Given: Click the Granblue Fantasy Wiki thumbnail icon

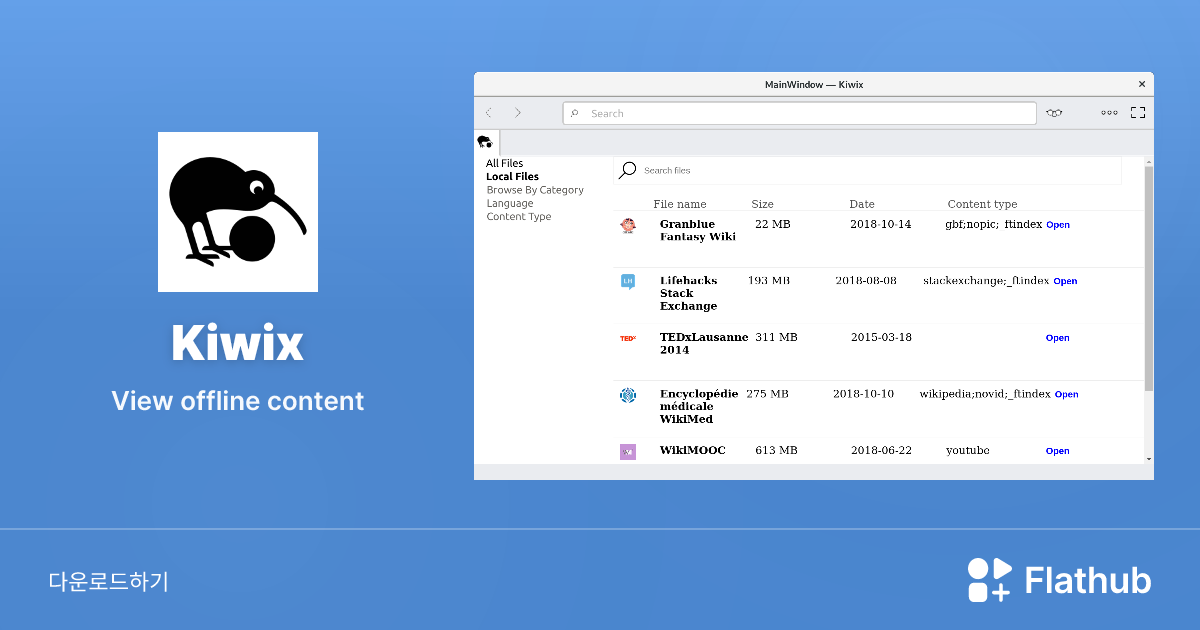Looking at the screenshot, I should pos(628,226).
